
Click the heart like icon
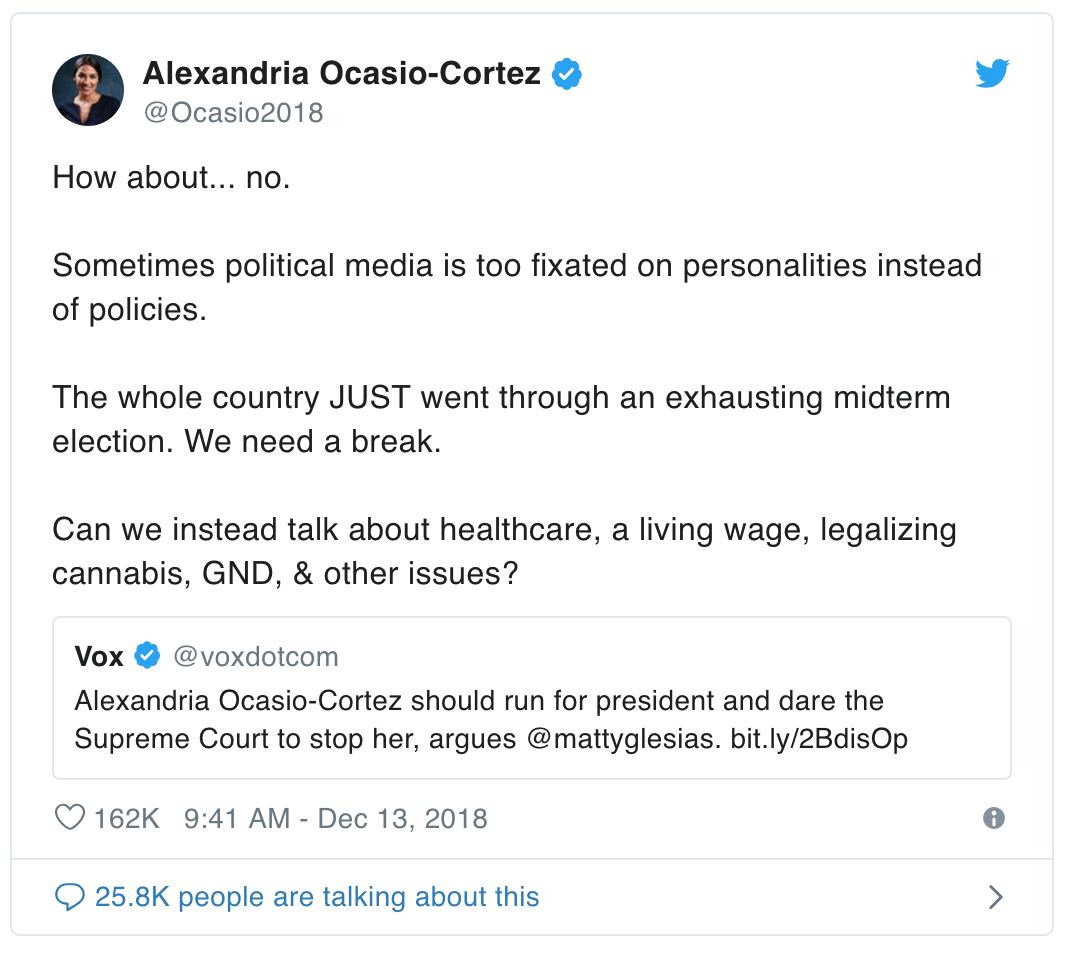[x=69, y=818]
